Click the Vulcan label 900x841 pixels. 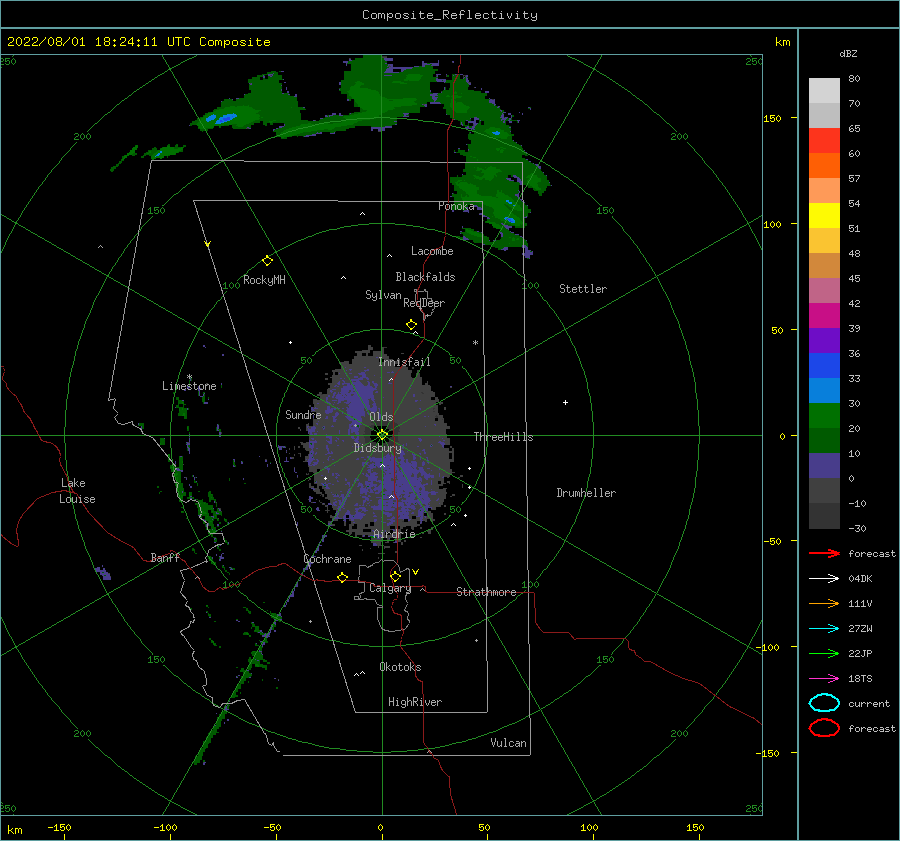click(509, 743)
